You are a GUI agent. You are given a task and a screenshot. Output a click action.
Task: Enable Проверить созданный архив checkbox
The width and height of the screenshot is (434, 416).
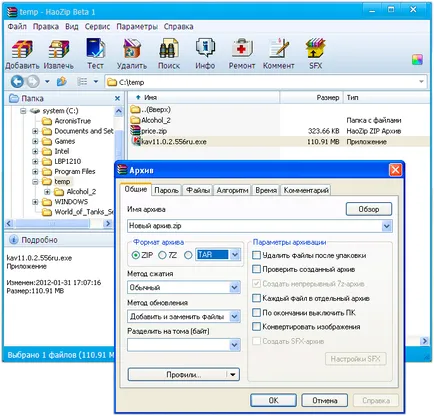[256, 269]
